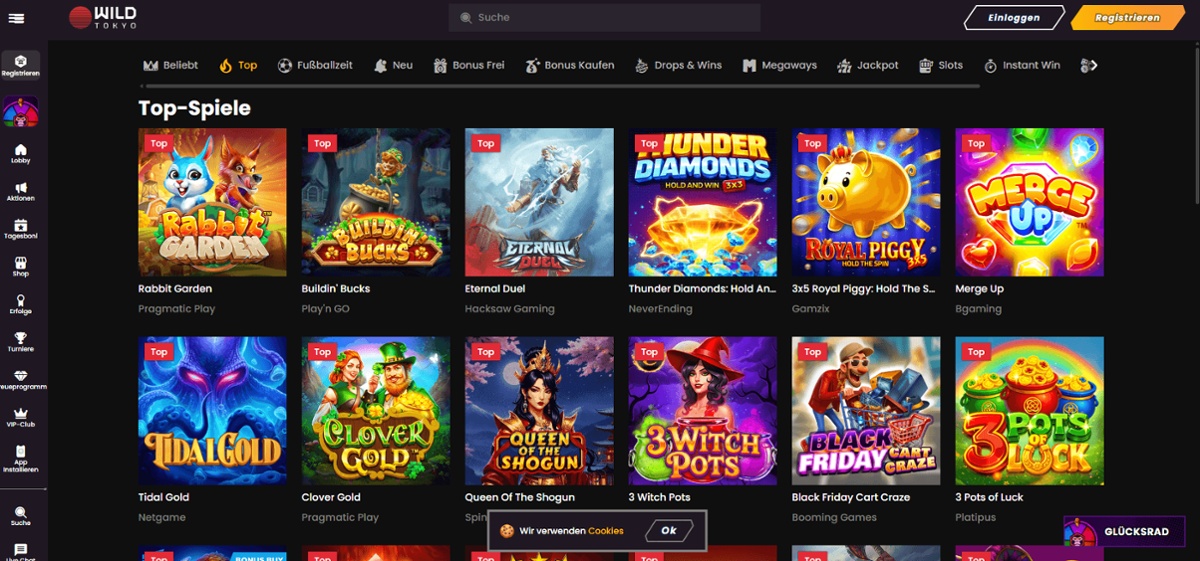
Task: Click the slot machine icon beside Slots
Action: [926, 66]
